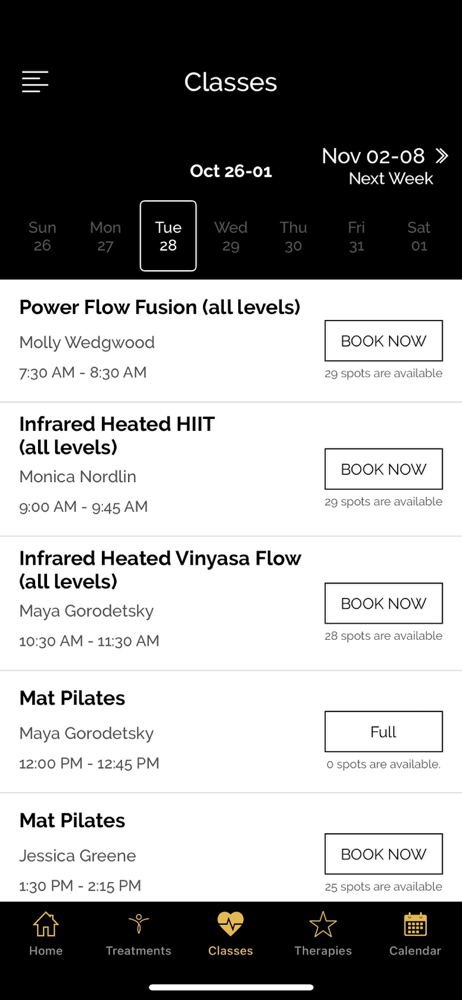Image resolution: width=462 pixels, height=1000 pixels.
Task: Book Infrared Heated HIIT class
Action: (x=384, y=469)
